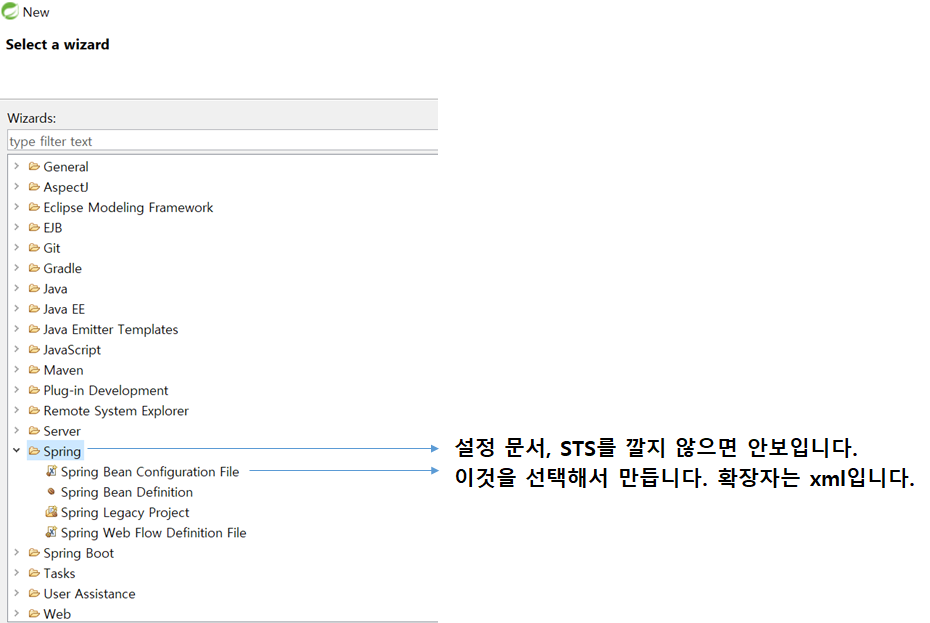Screen dimensions: 930x623
Task: Select the Eclipse Modeling Framework label
Action: pyautogui.click(x=128, y=208)
